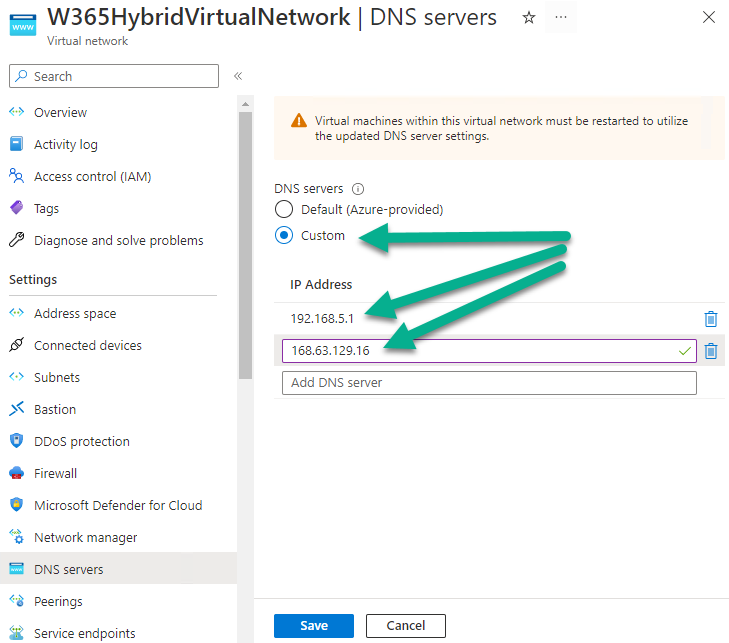Click the Firewall icon
The height and width of the screenshot is (643, 729).
click(17, 473)
